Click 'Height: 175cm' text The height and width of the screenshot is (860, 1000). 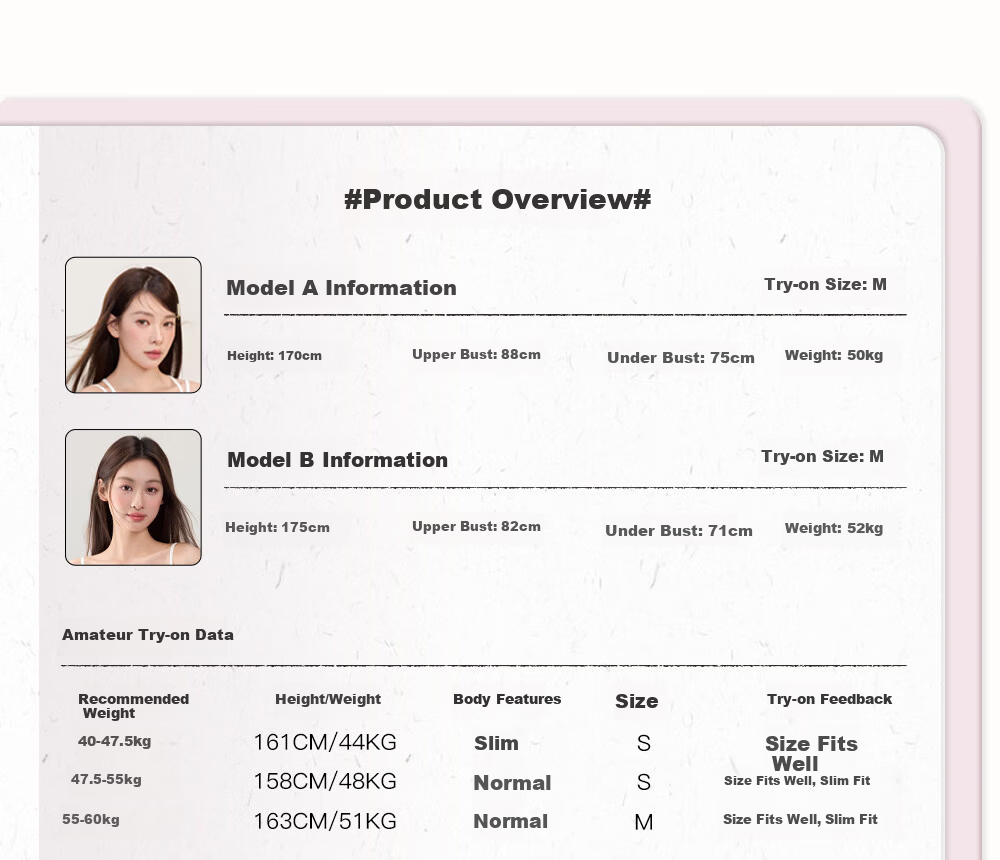coord(277,528)
